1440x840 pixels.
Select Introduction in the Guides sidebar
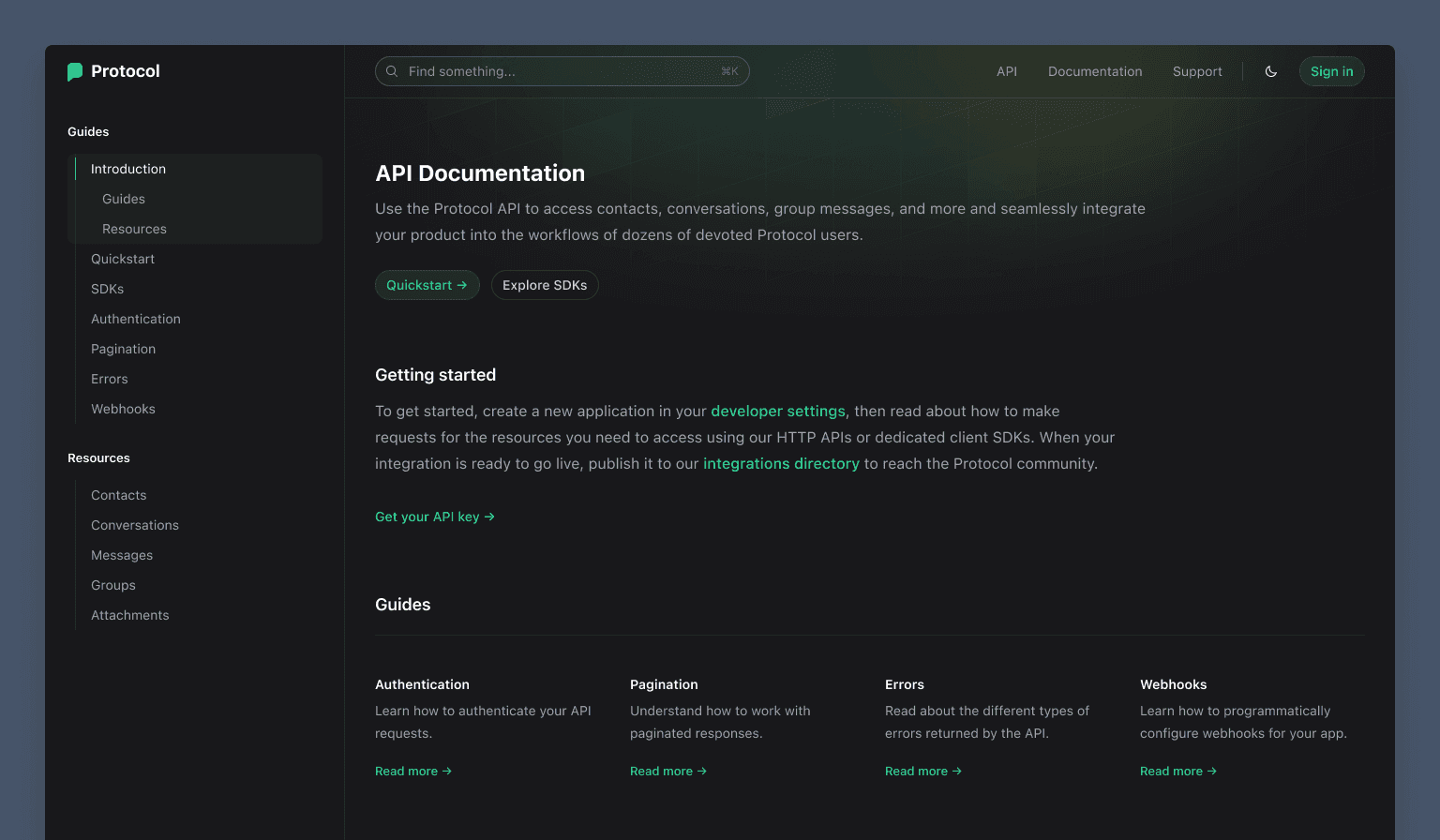[128, 169]
